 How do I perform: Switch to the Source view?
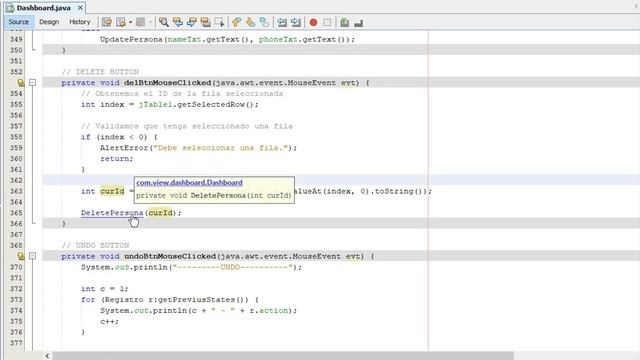pyautogui.click(x=19, y=22)
